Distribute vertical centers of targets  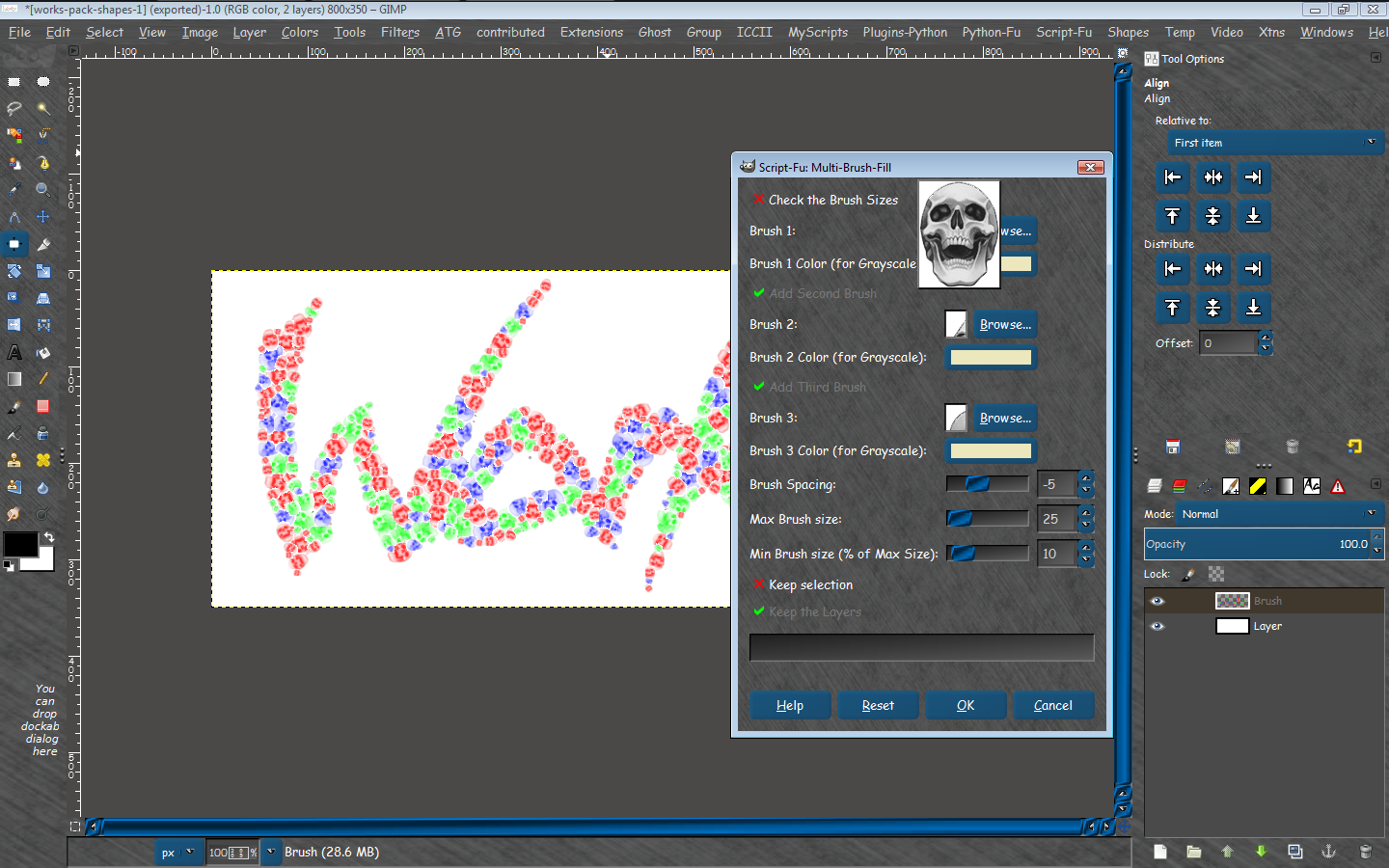tap(1213, 308)
